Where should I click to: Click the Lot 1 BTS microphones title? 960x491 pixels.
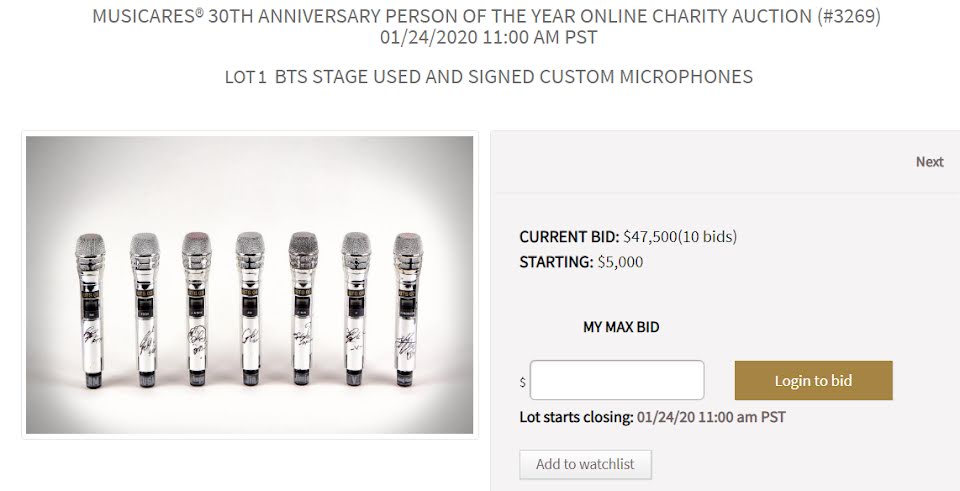pyautogui.click(x=488, y=77)
